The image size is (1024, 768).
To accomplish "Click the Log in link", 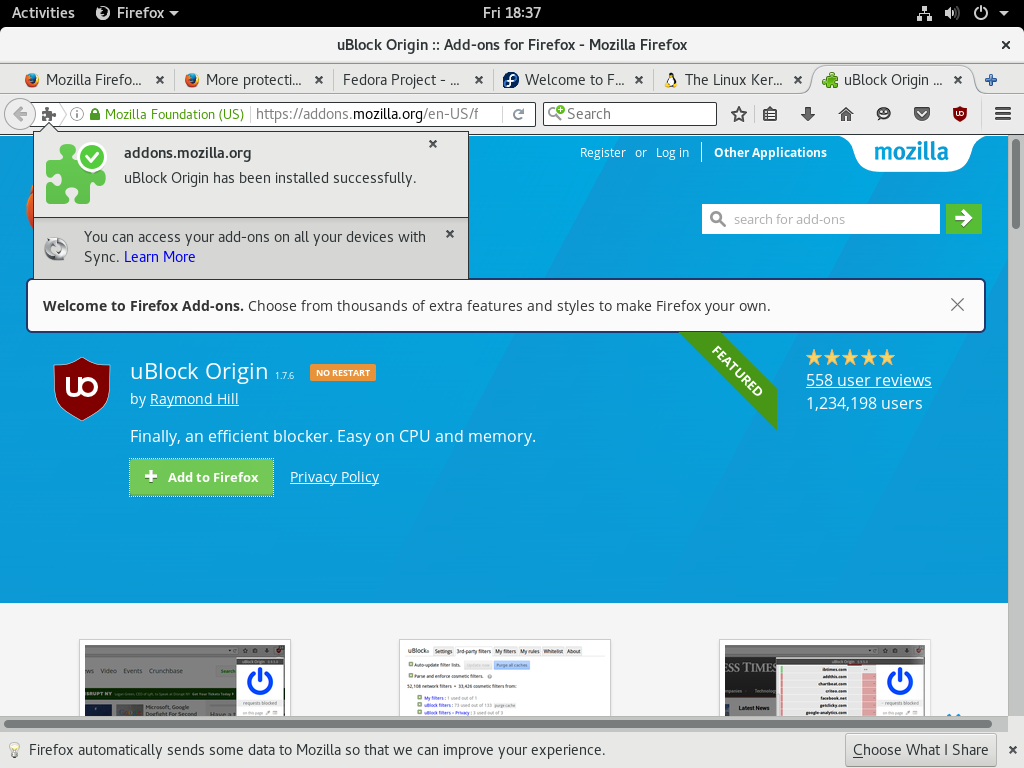I will click(672, 153).
